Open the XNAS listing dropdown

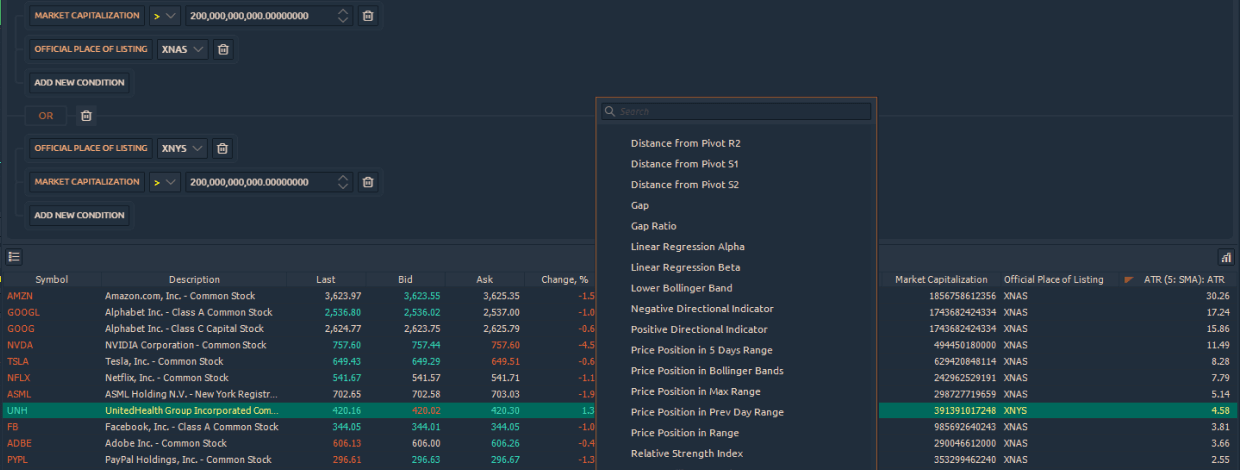[182, 49]
